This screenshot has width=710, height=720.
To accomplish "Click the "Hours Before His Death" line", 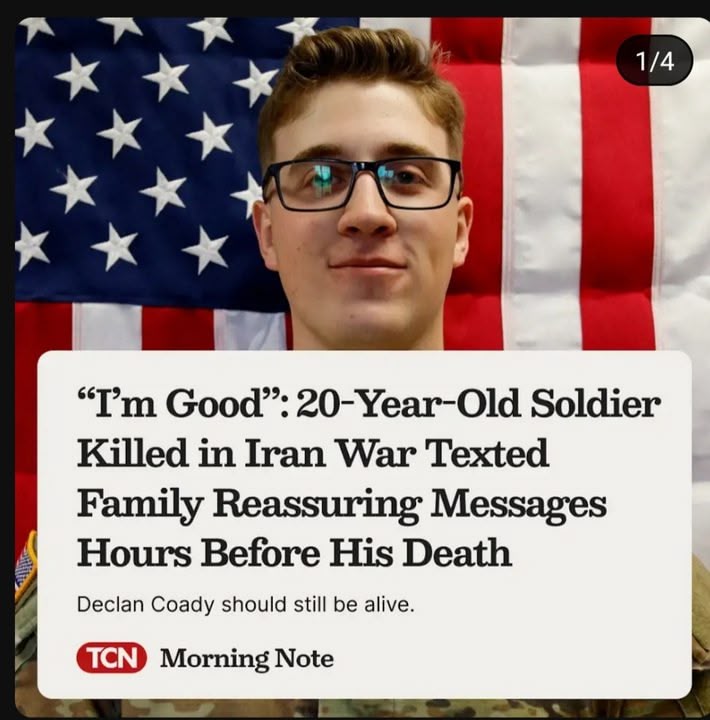I will [294, 552].
